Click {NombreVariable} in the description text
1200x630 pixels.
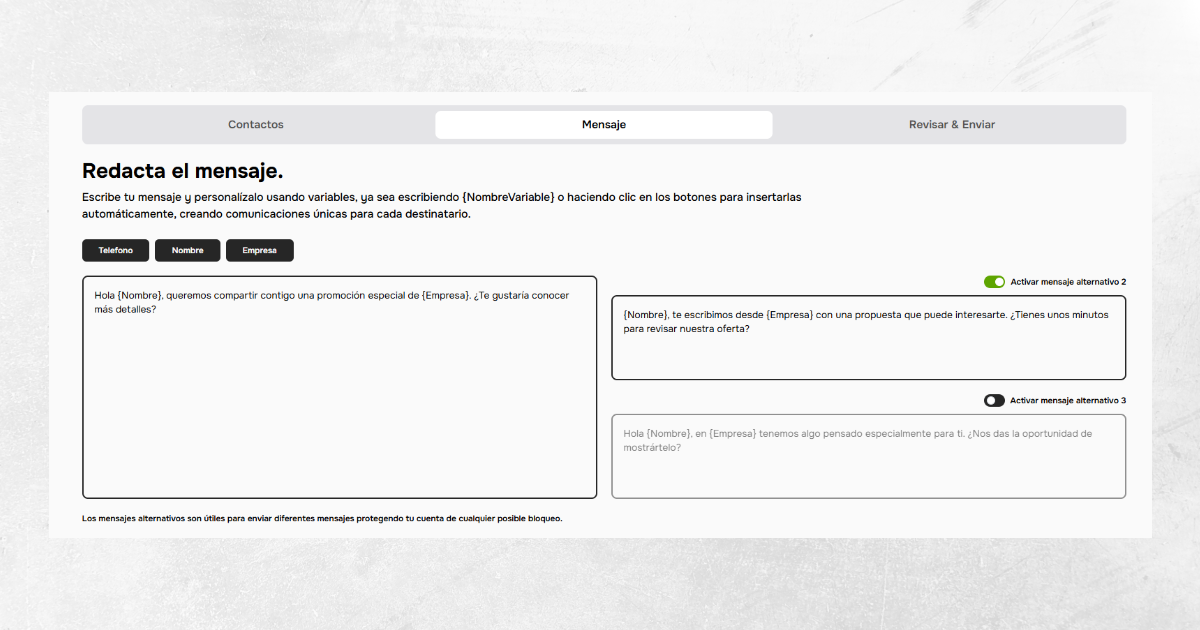point(508,198)
